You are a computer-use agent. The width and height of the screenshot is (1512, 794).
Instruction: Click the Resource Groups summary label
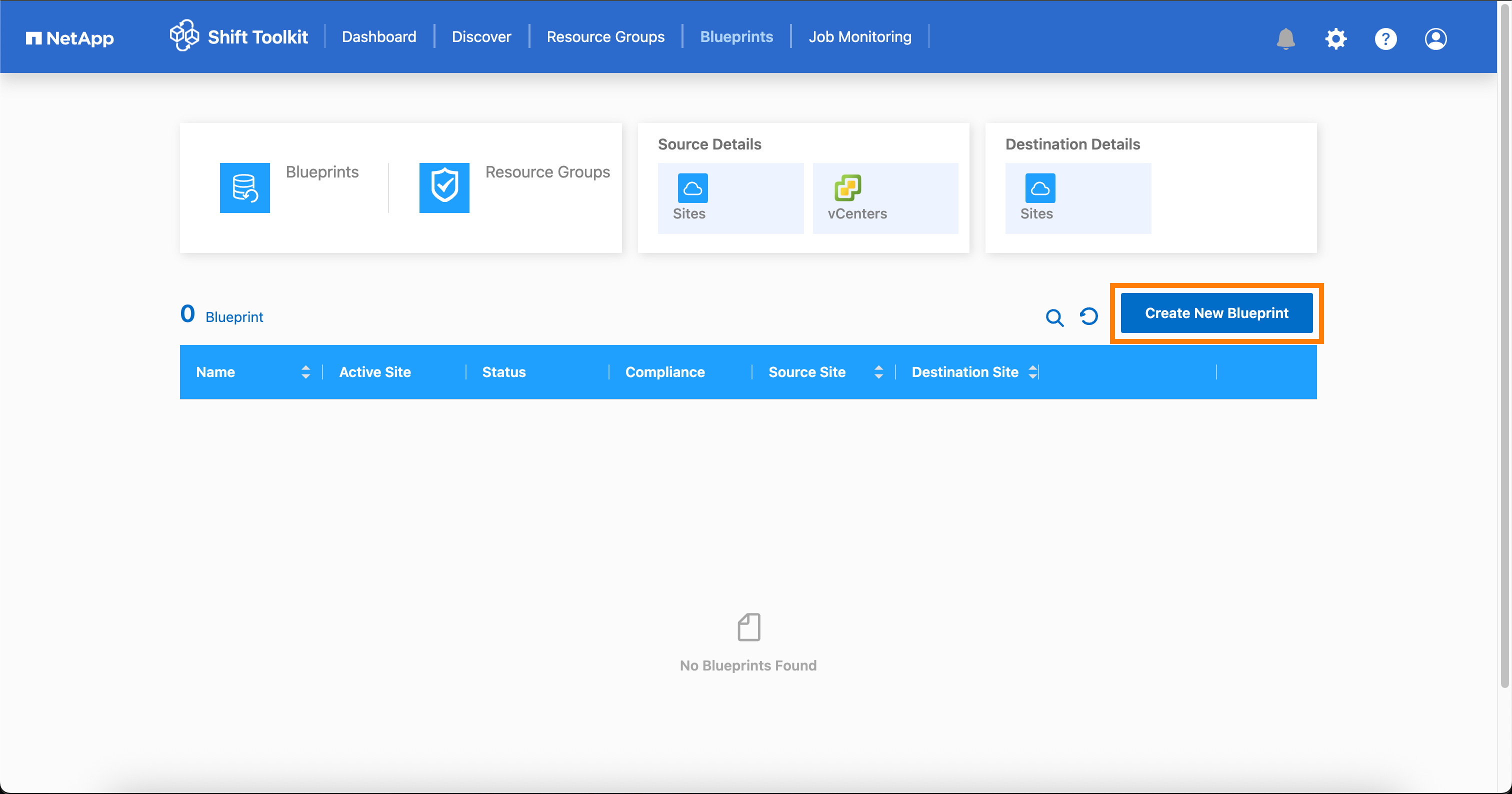pos(547,172)
